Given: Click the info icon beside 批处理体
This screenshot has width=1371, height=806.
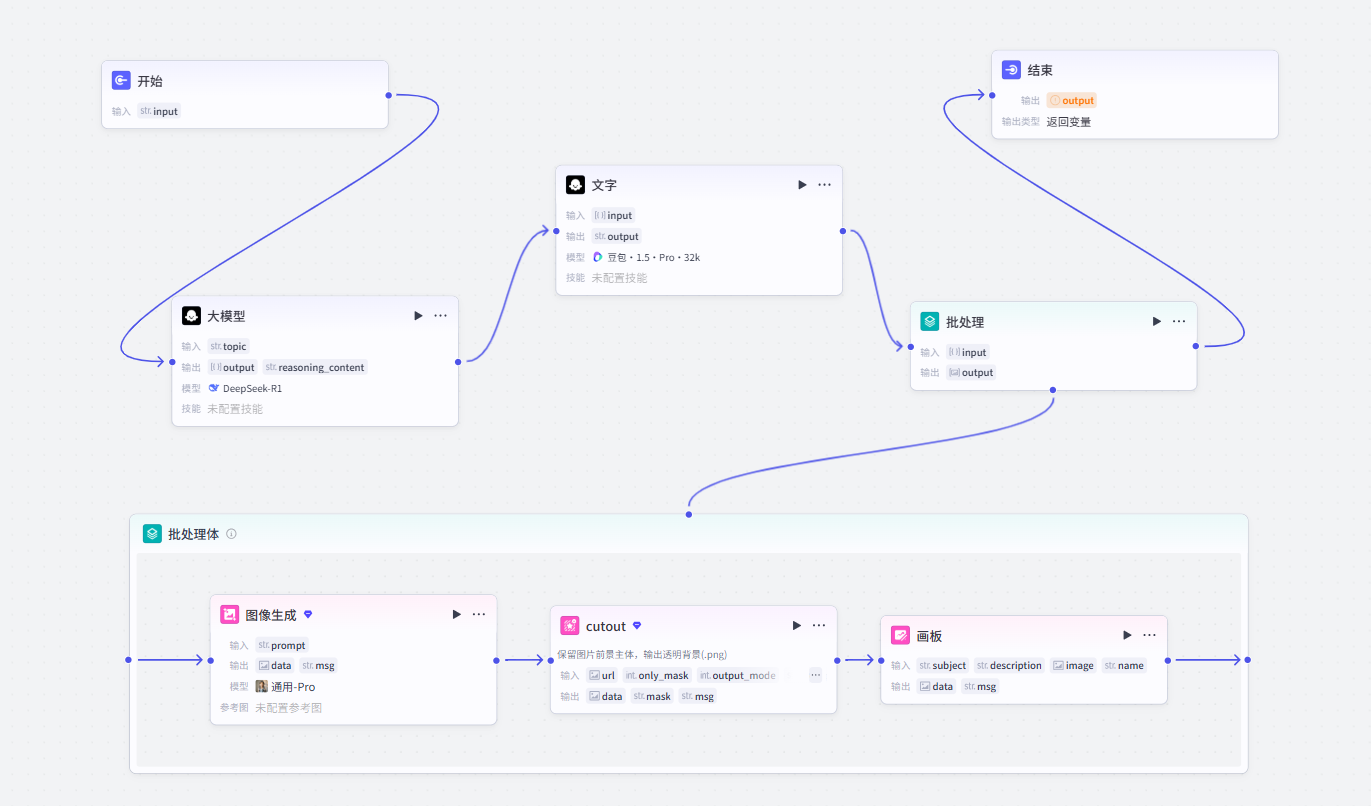Looking at the screenshot, I should [231, 534].
